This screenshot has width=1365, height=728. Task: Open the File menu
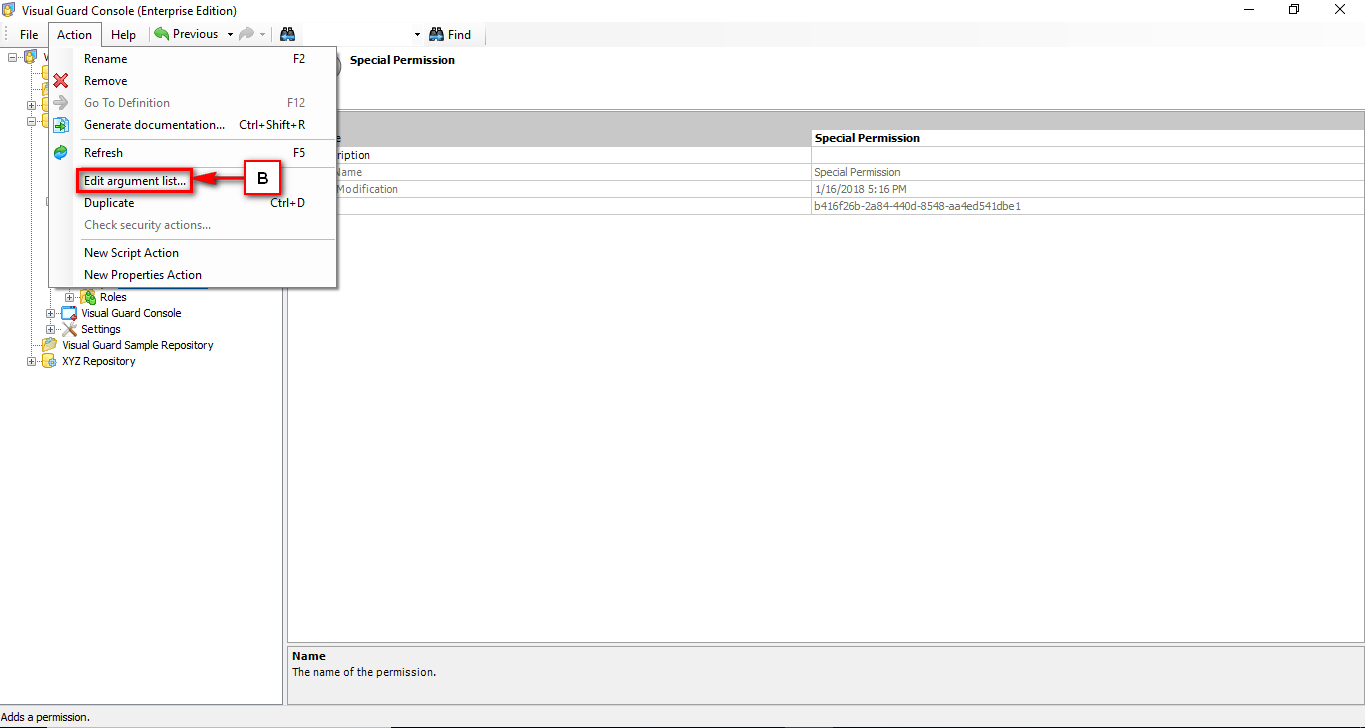point(29,34)
